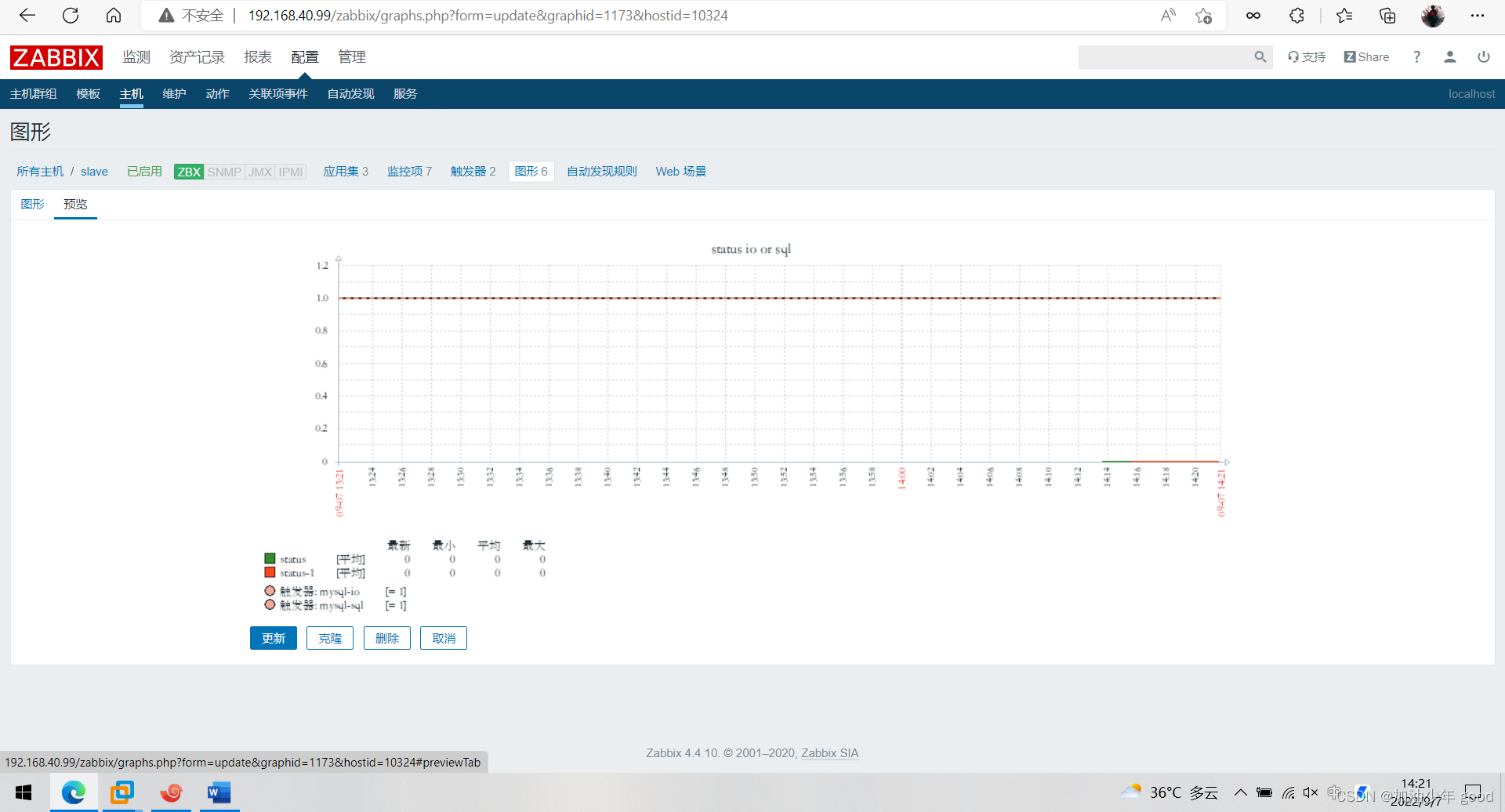This screenshot has height=812, width=1505.
Task: Open the 管理 top menu
Action: pos(352,57)
